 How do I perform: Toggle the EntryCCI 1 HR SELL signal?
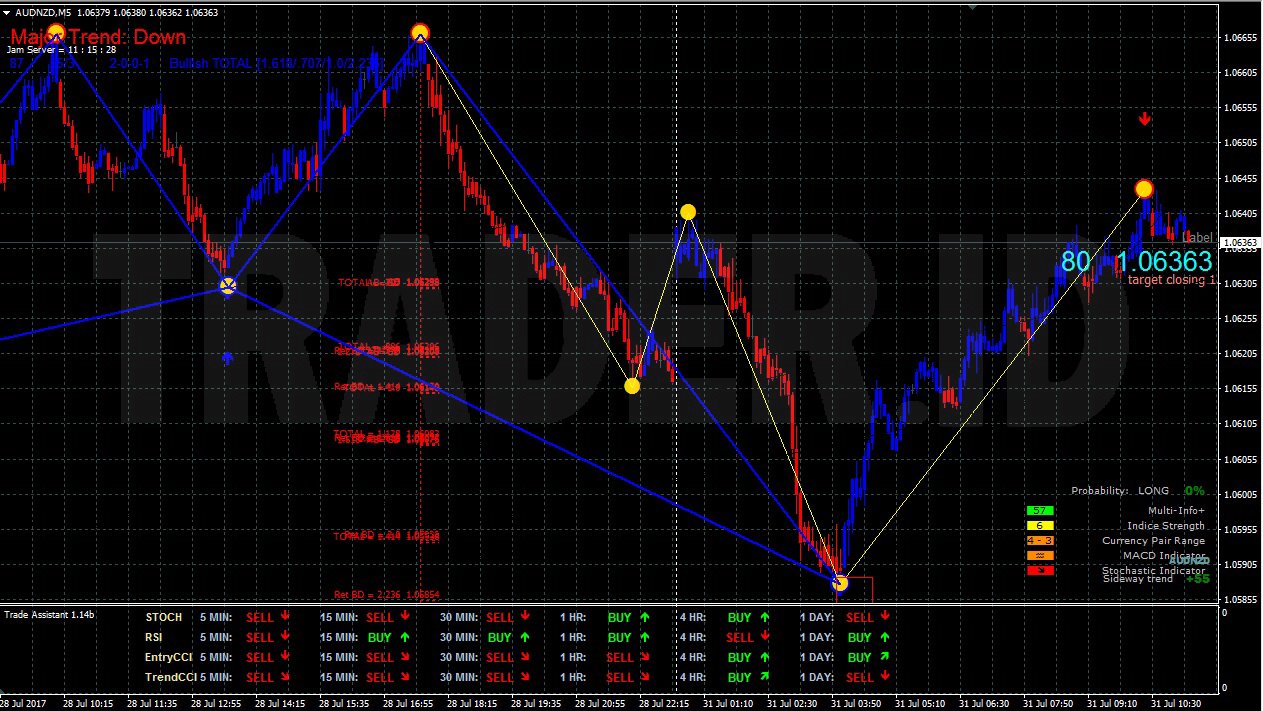[x=622, y=657]
